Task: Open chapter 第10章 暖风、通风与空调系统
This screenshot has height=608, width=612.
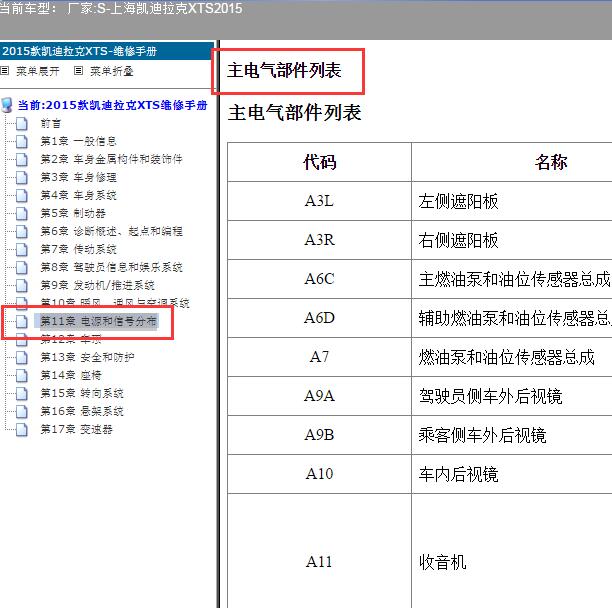Action: pyautogui.click(x=115, y=302)
